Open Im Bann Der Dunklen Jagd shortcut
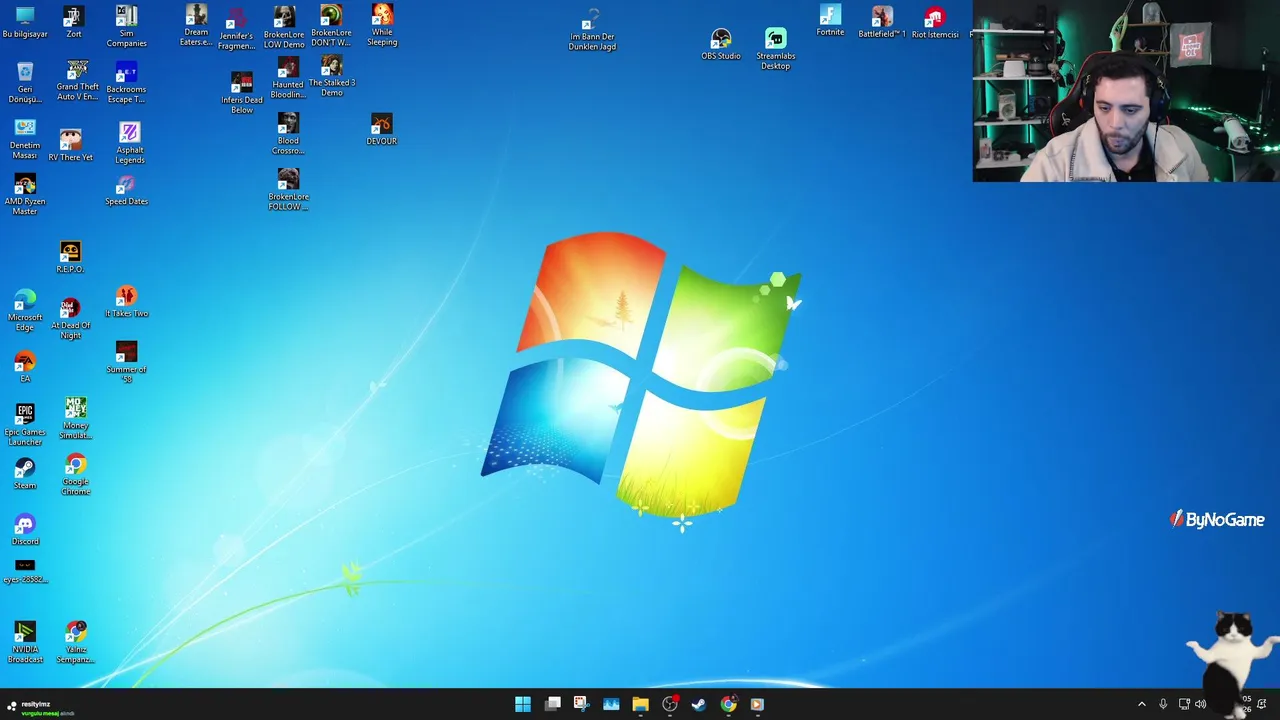The image size is (1280, 720). (x=592, y=30)
